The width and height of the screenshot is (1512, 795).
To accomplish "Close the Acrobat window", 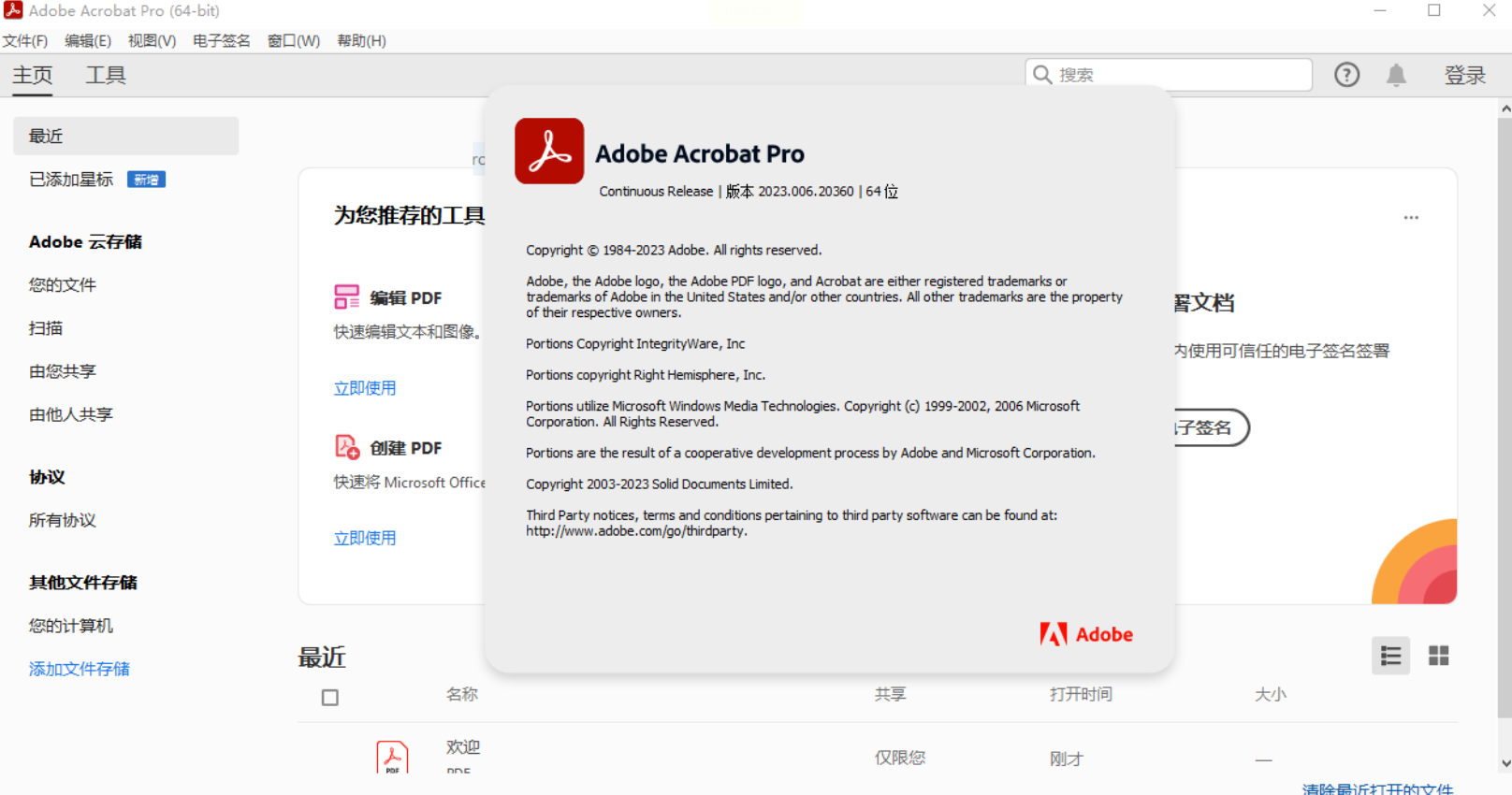I will pyautogui.click(x=1490, y=10).
